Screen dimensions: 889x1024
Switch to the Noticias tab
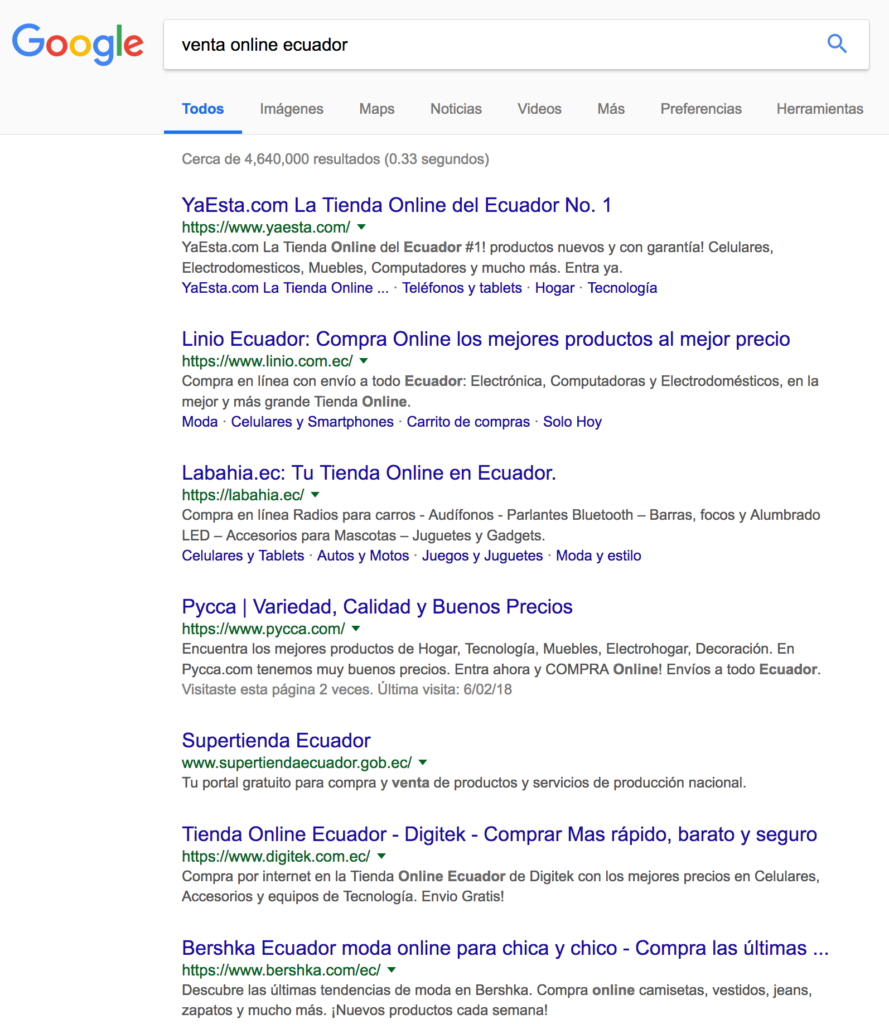pos(456,109)
